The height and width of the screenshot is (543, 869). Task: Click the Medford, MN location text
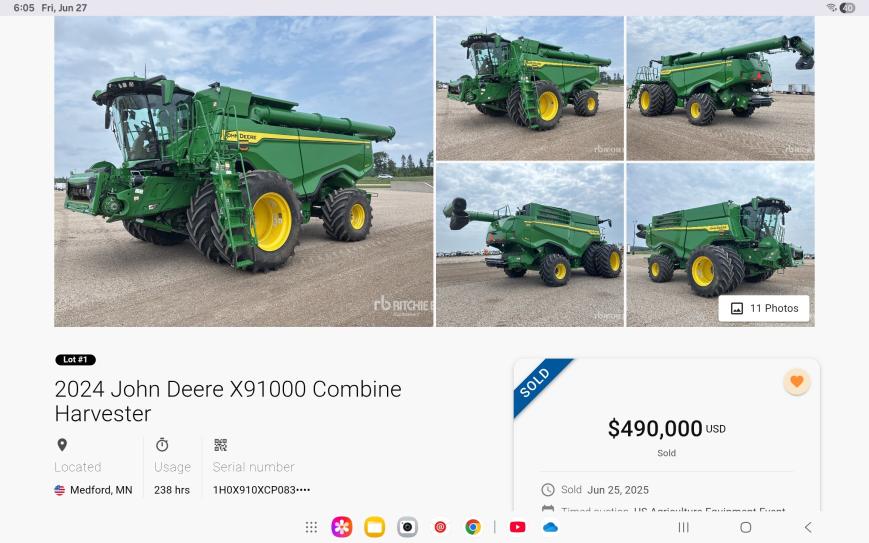101,490
